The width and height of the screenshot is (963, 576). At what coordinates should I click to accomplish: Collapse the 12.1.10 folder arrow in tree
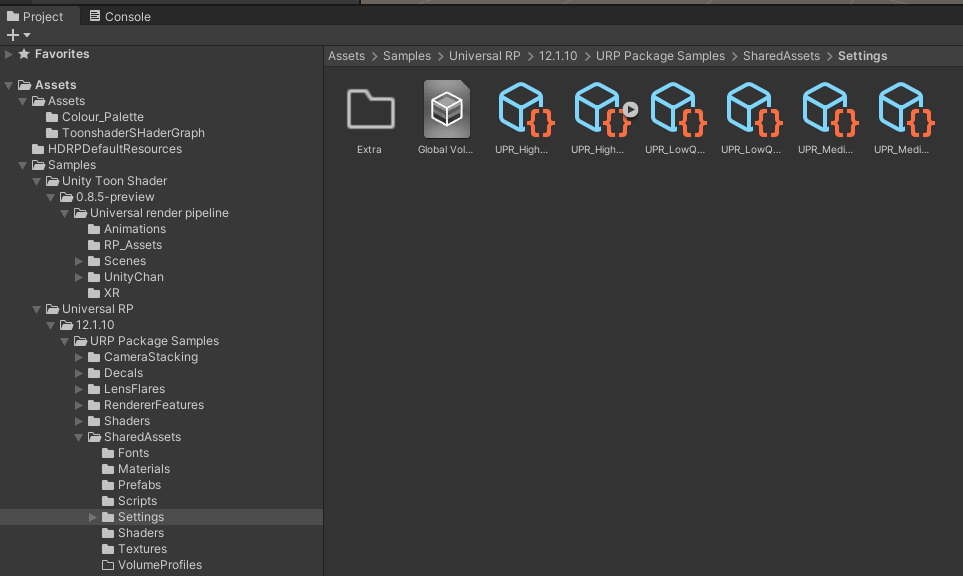51,325
